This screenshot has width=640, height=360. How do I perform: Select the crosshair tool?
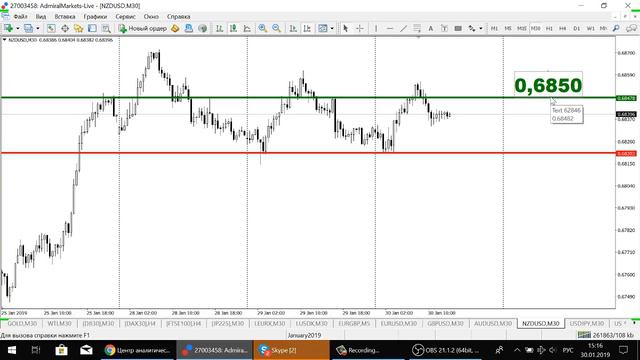coord(360,28)
